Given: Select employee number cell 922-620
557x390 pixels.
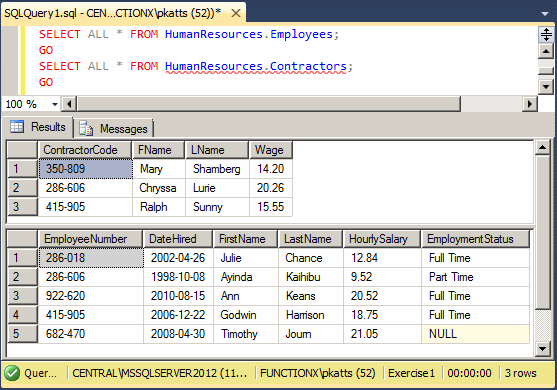Looking at the screenshot, I should pyautogui.click(x=91, y=296).
